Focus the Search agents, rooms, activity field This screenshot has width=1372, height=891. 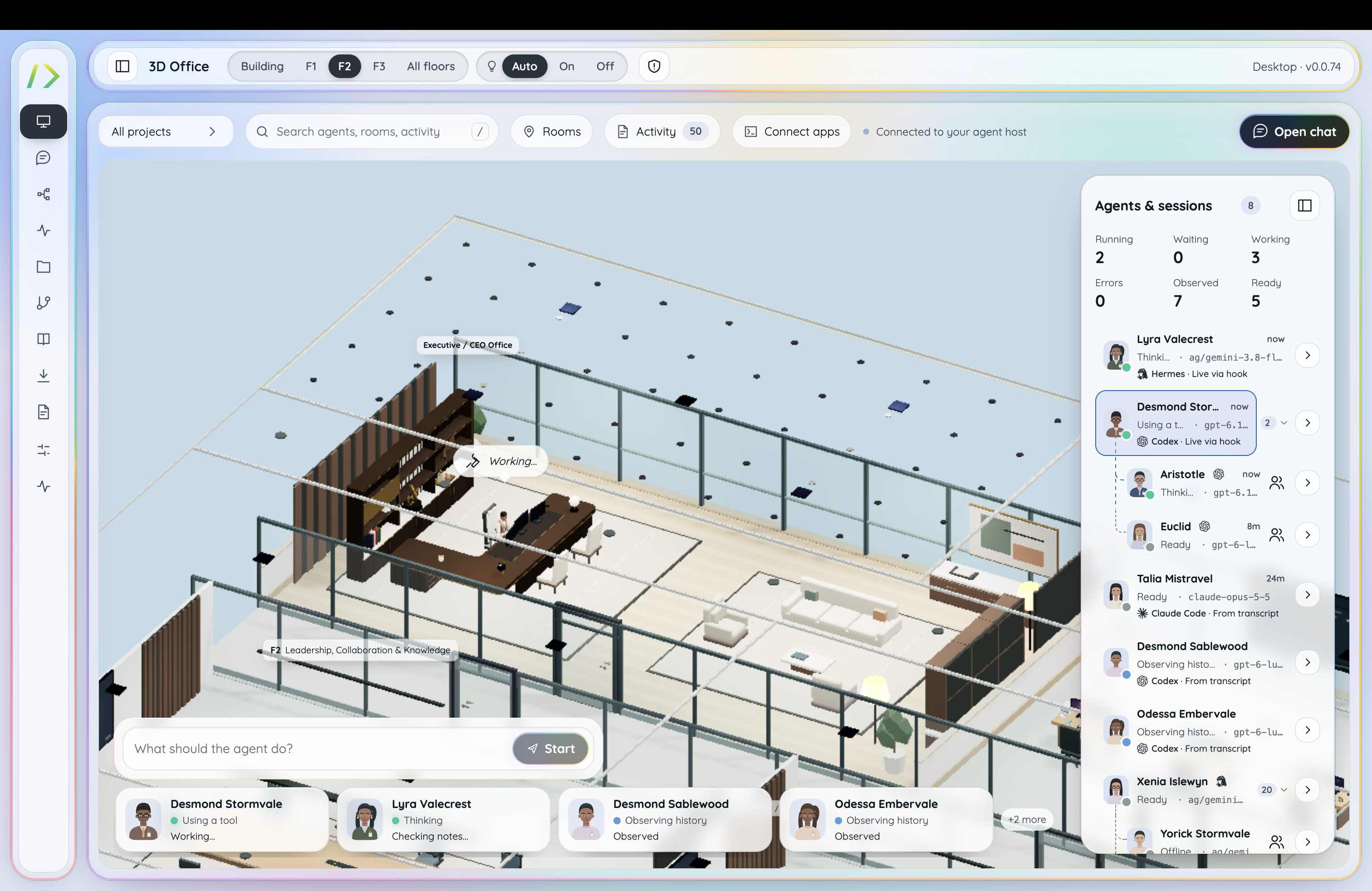(372, 132)
